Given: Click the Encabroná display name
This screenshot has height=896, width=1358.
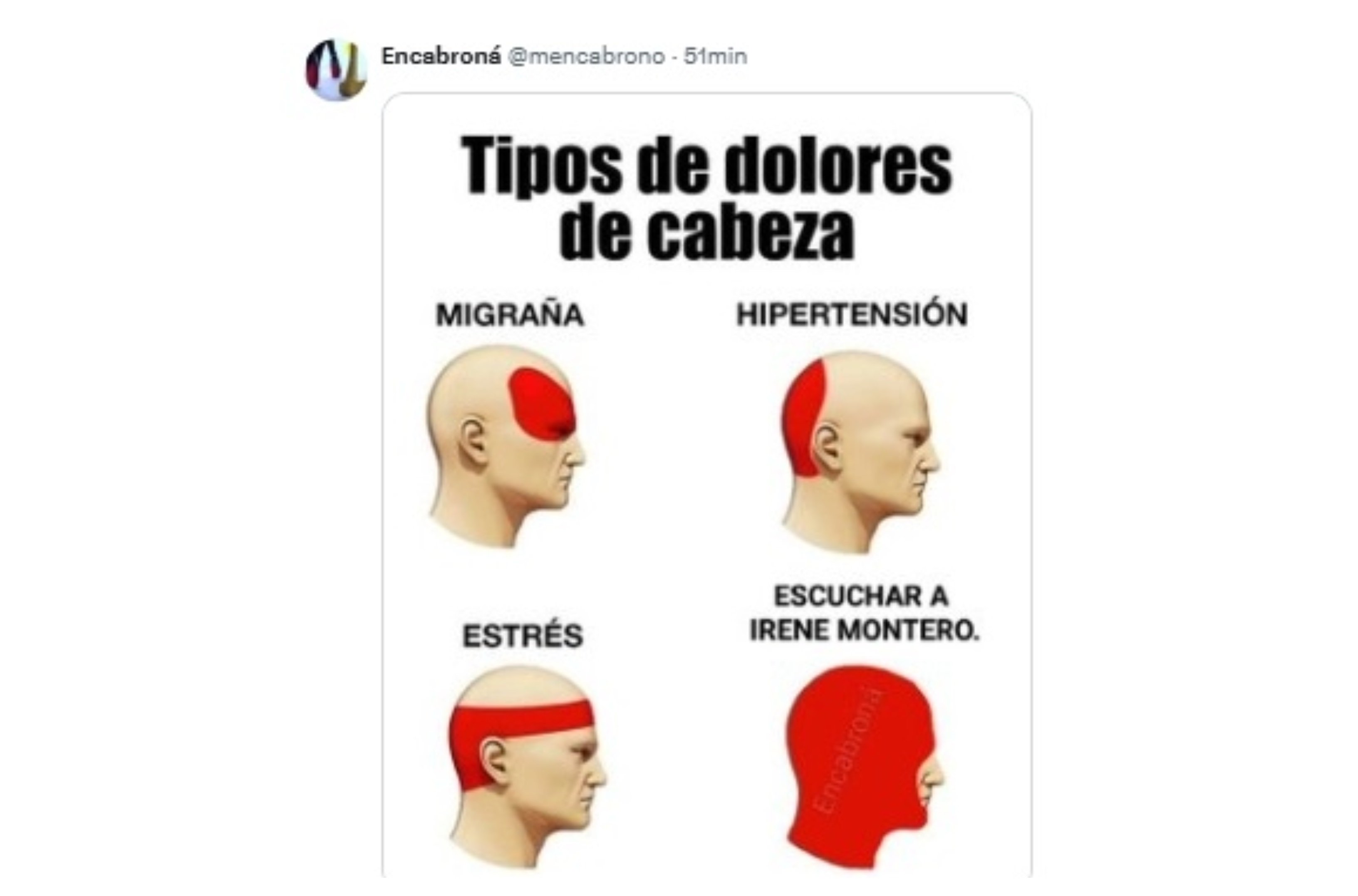Looking at the screenshot, I should [441, 57].
